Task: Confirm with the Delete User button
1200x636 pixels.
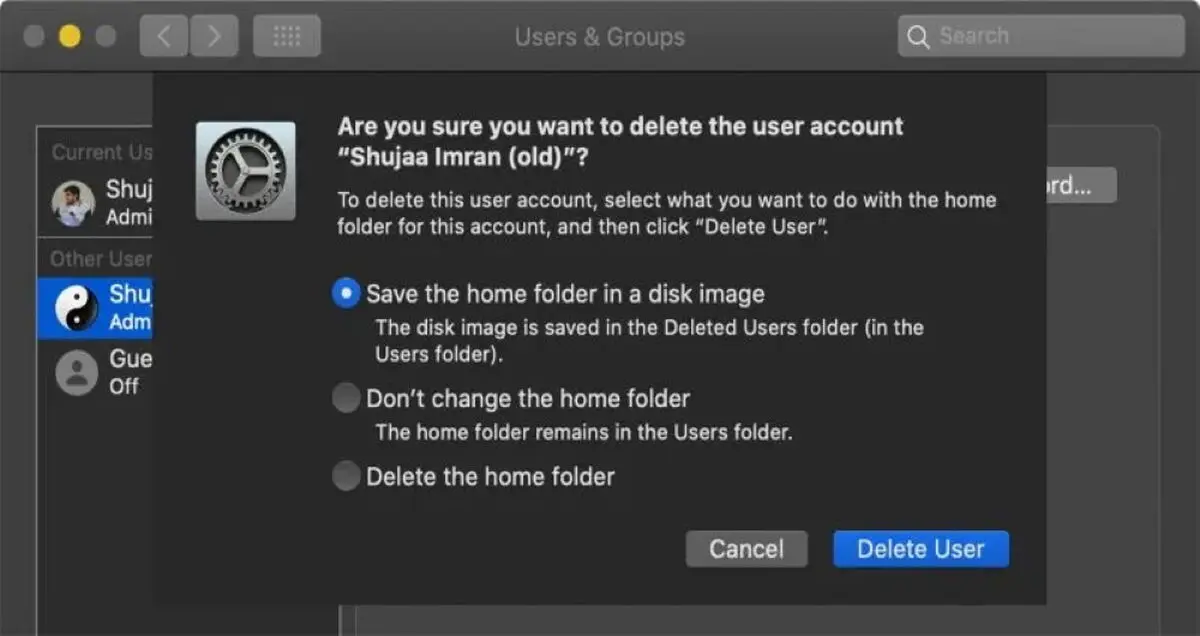Action: pos(921,549)
